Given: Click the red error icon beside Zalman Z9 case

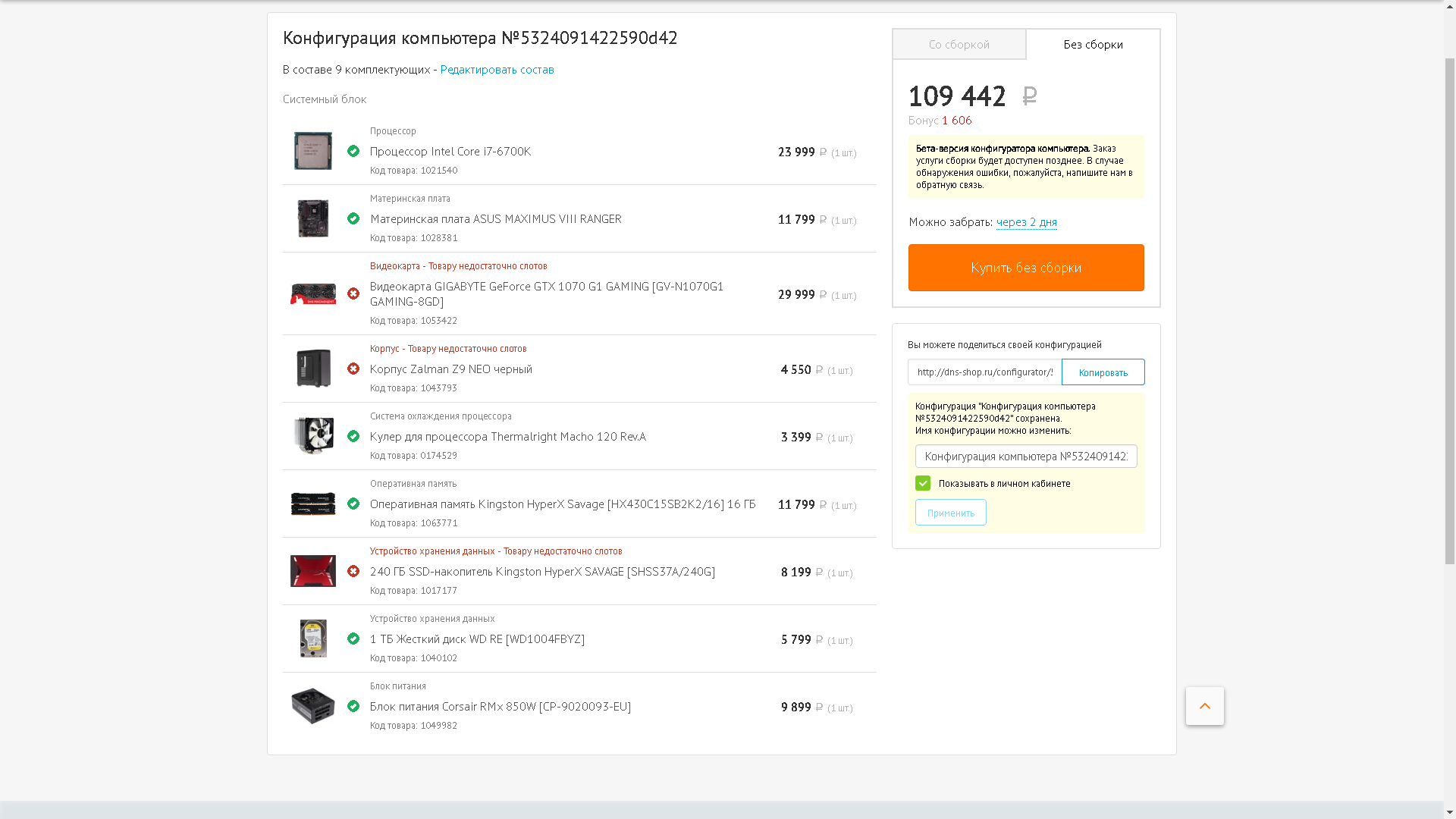Looking at the screenshot, I should 353,369.
